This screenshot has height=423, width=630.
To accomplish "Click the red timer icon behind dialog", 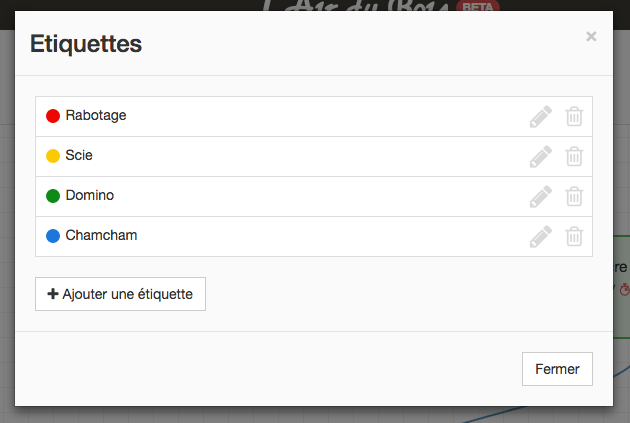I will (624, 289).
